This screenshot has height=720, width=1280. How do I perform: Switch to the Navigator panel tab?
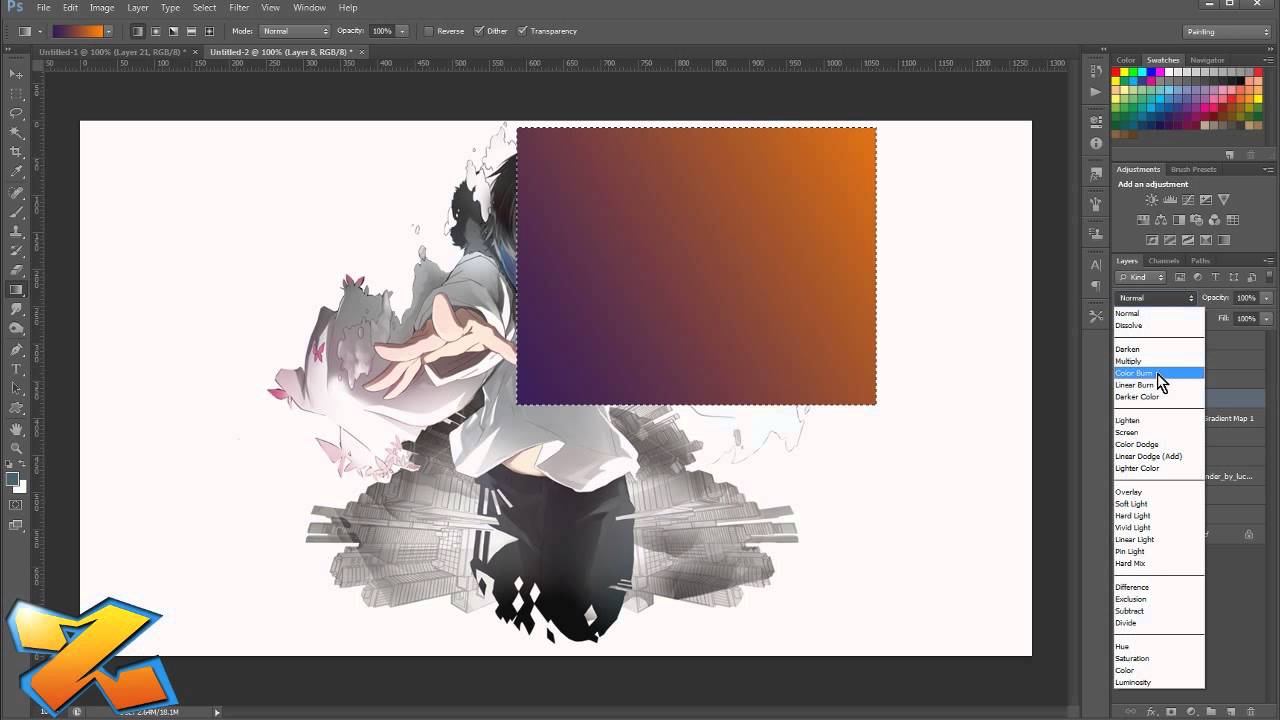(1207, 60)
